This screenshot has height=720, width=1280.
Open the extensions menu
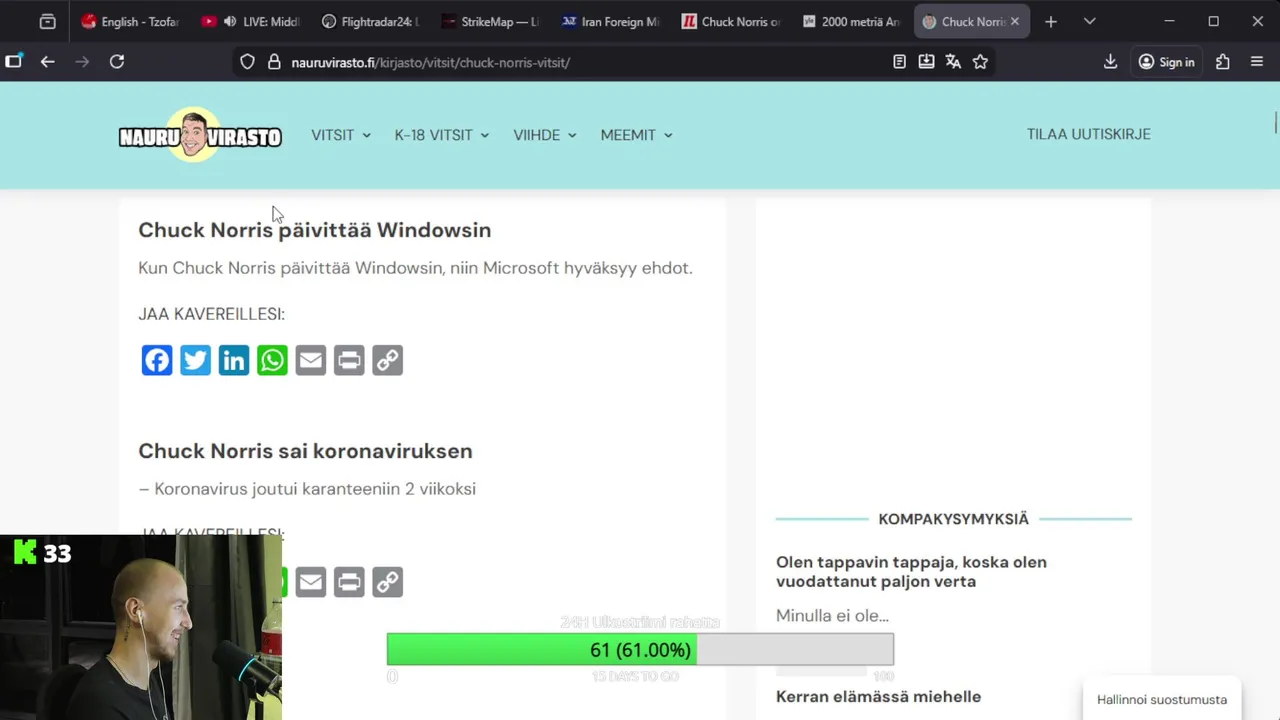pyautogui.click(x=1222, y=62)
